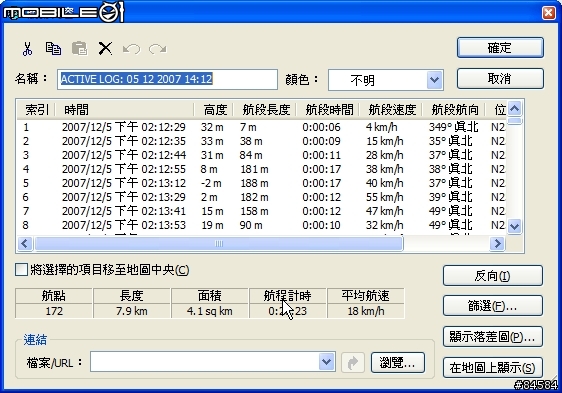Viewport: 562px width, 393px height.
Task: Select row with time 02:12:44
Action: point(262,155)
